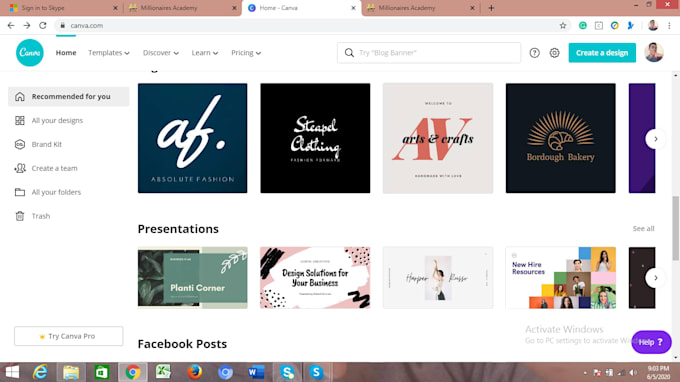The width and height of the screenshot is (680, 382).
Task: Click the page vertical scrollbar thumb
Action: point(675,228)
